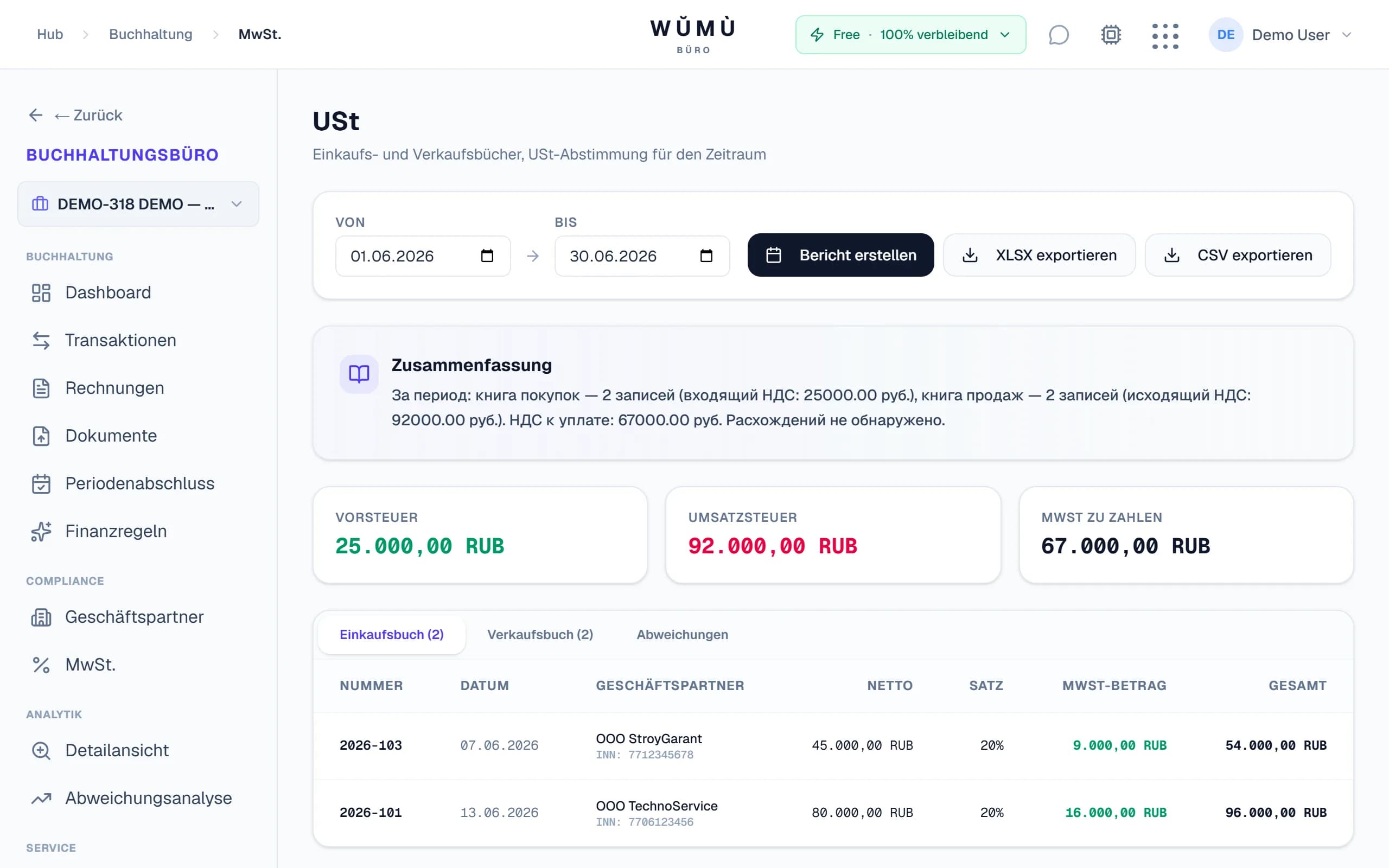
Task: Open calendar picker in the Bis date field
Action: click(706, 256)
